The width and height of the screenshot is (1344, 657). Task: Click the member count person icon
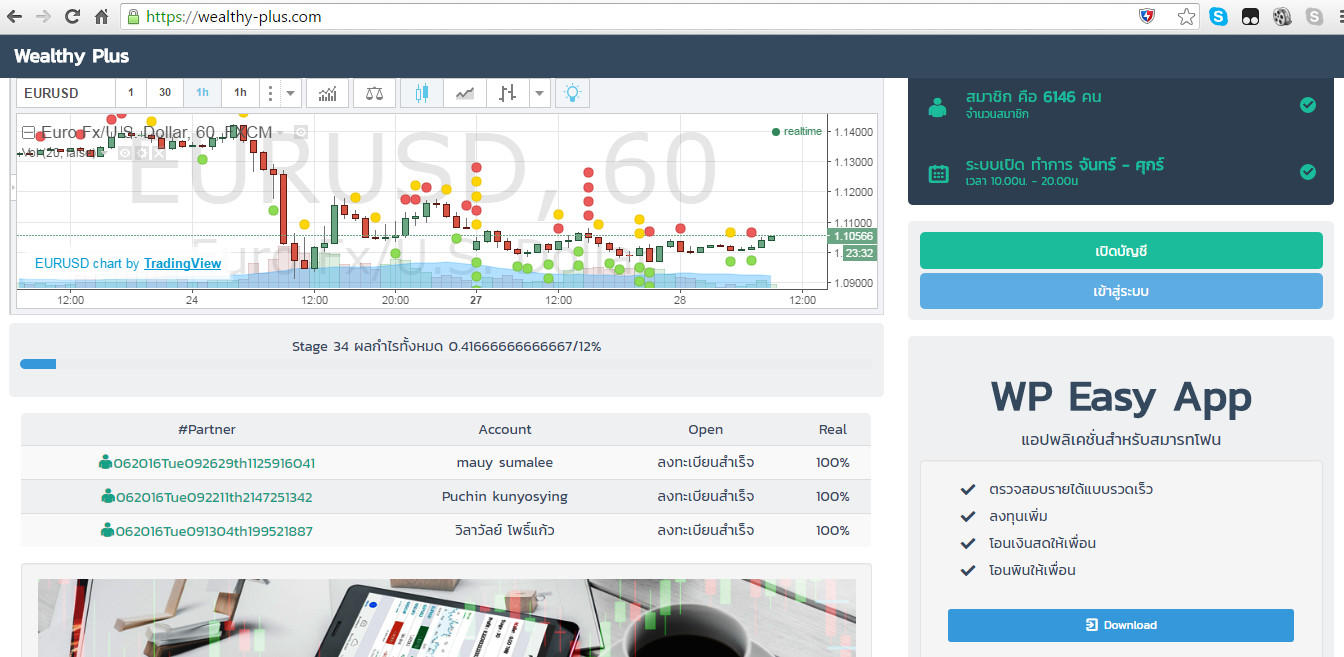[x=937, y=107]
